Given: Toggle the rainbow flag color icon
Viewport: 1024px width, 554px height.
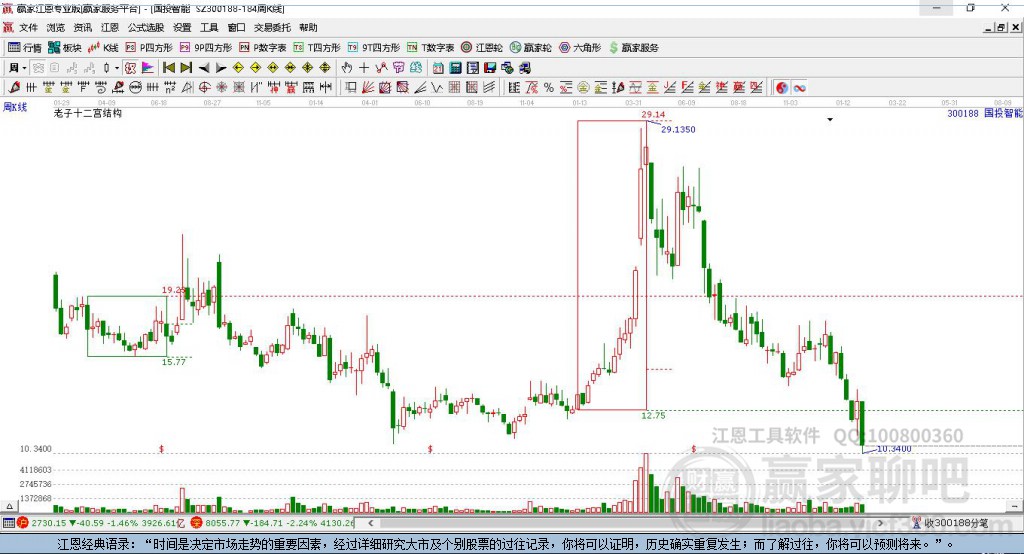Looking at the screenshot, I should [x=148, y=68].
